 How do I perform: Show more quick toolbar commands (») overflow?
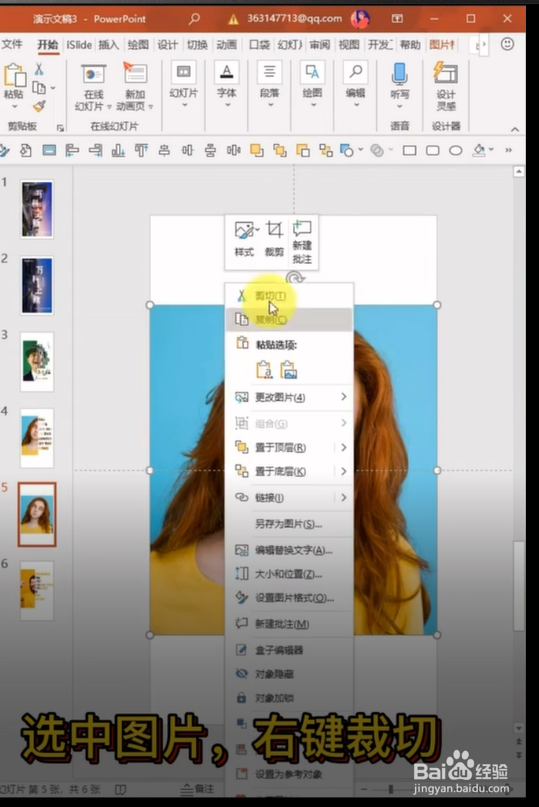click(x=509, y=150)
